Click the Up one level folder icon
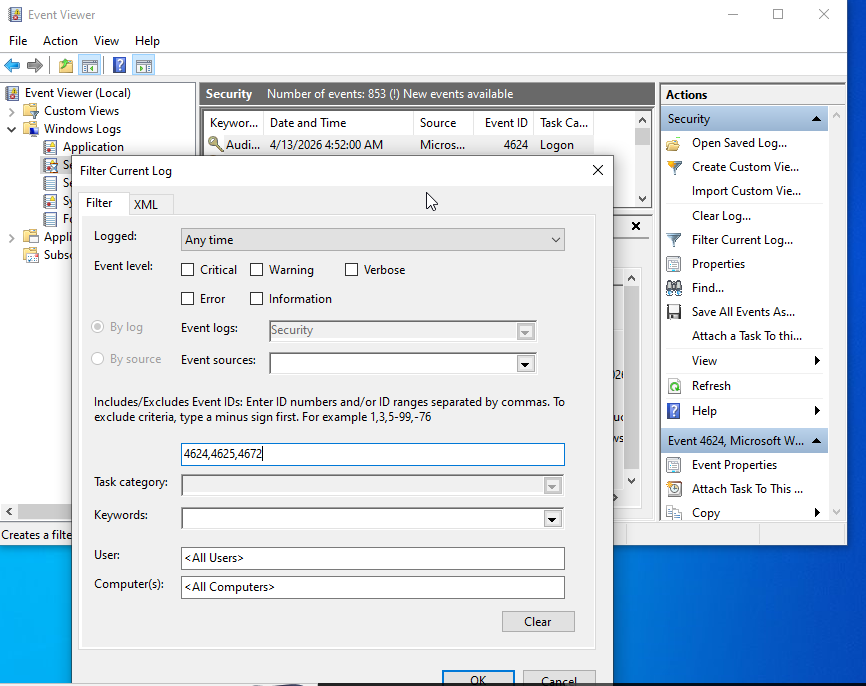Screen dimensions: 866x686 (x=65, y=66)
